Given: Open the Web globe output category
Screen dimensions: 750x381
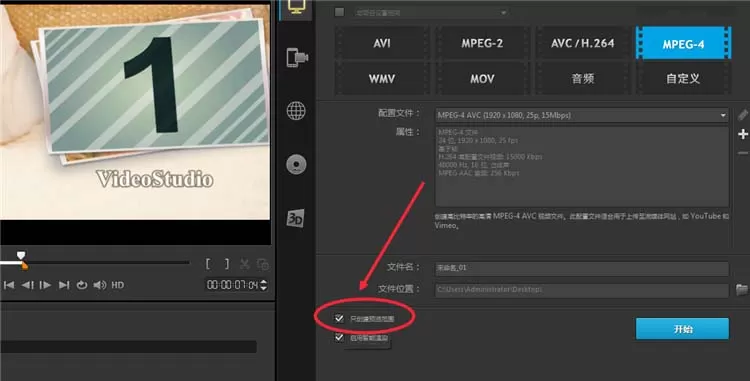Looking at the screenshot, I should tap(296, 111).
